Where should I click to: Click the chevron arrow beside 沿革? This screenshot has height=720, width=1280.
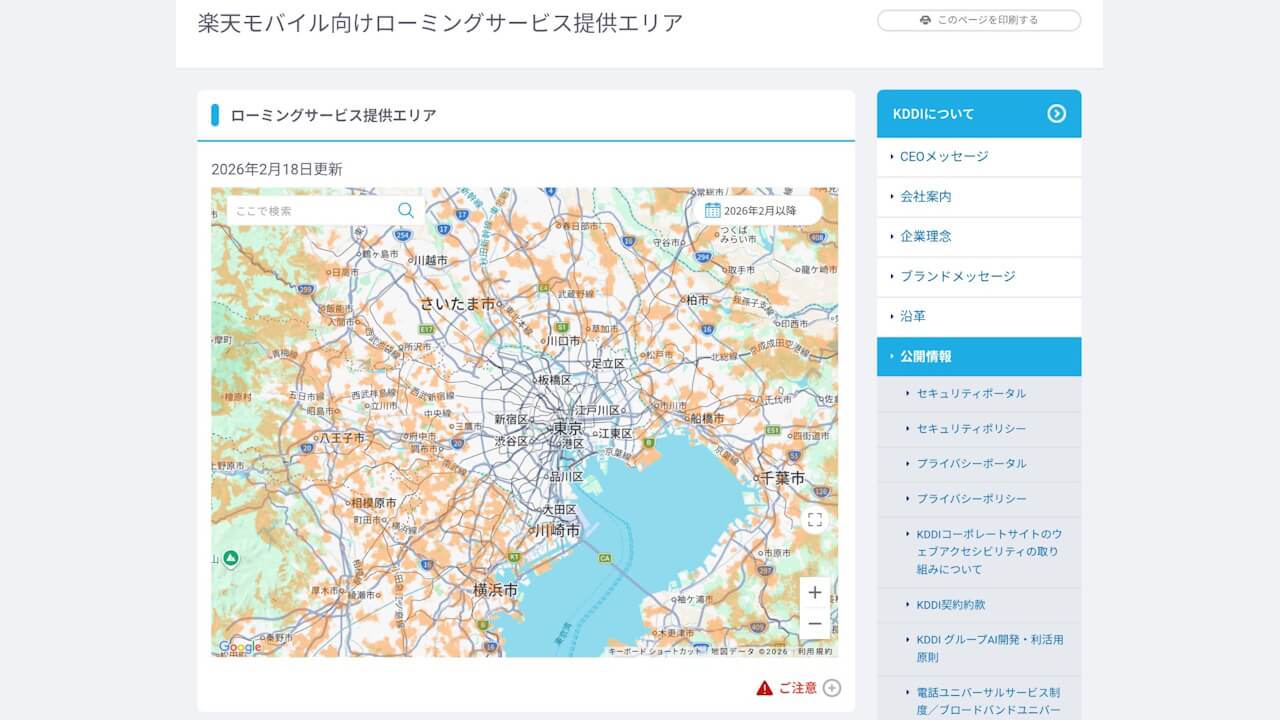(891, 316)
